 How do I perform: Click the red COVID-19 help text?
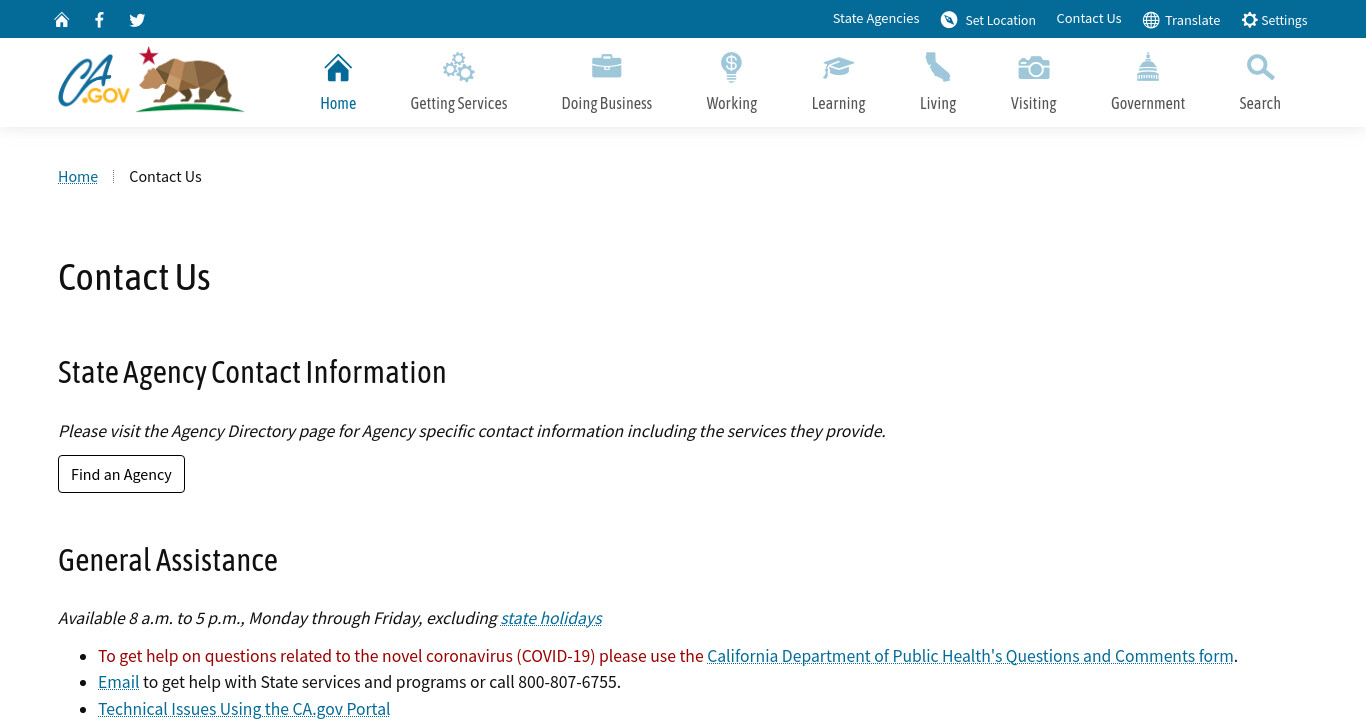pyautogui.click(x=401, y=656)
